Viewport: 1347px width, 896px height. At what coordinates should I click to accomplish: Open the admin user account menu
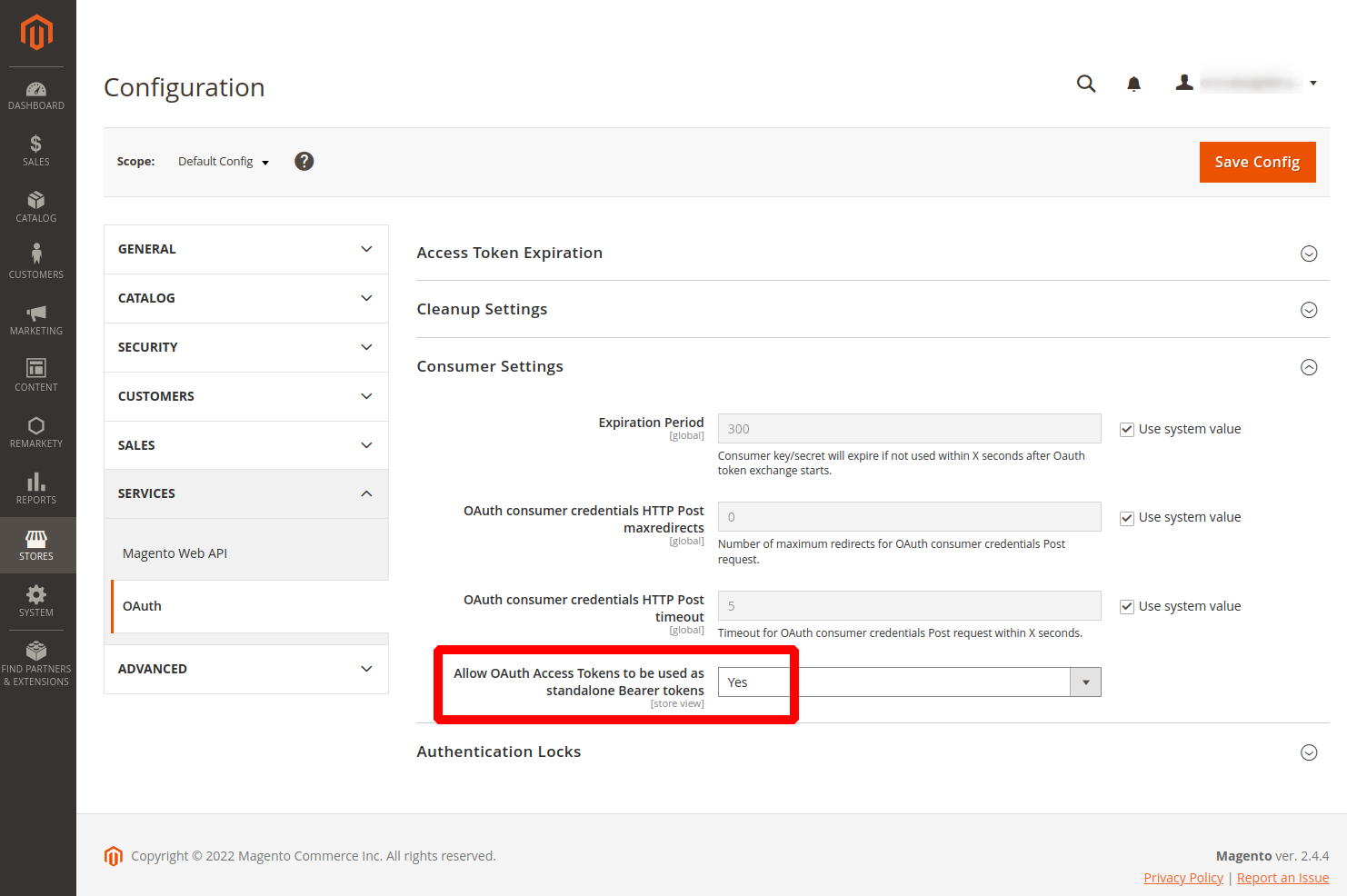click(1246, 83)
